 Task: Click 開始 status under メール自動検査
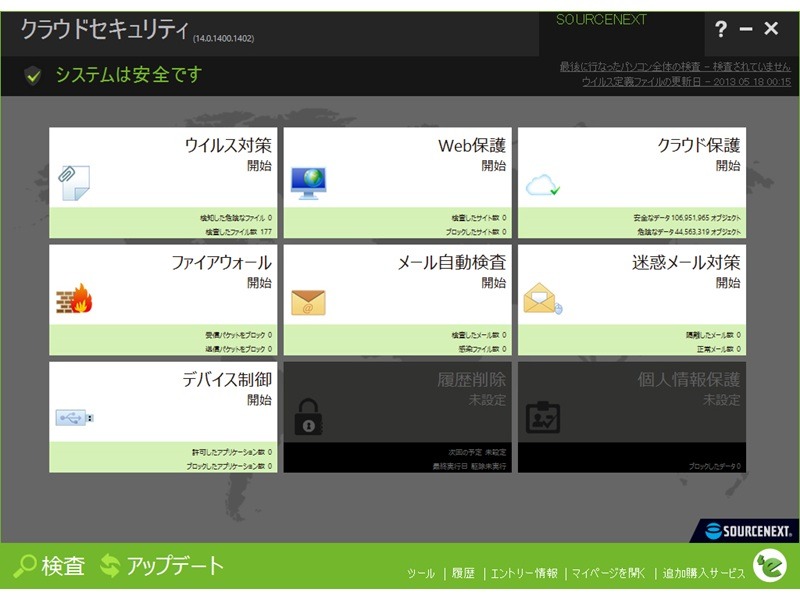point(493,283)
